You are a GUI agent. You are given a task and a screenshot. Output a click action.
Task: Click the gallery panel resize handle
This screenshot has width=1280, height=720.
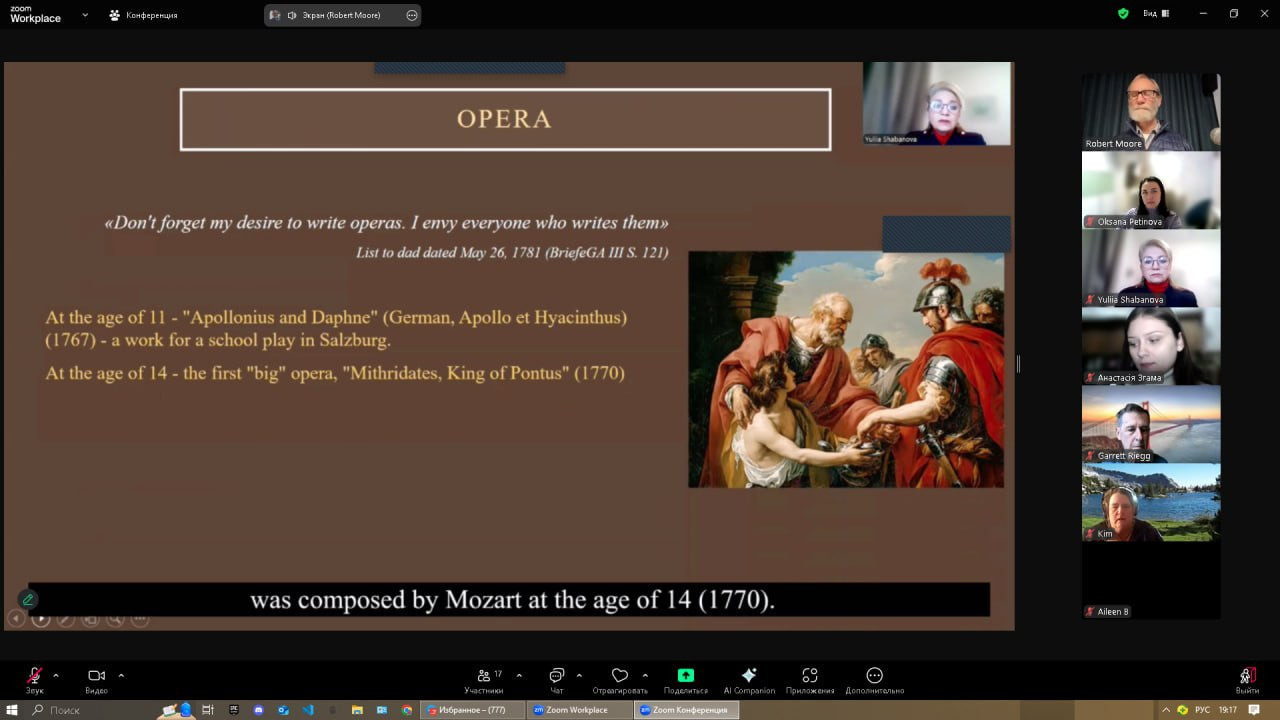(1018, 364)
